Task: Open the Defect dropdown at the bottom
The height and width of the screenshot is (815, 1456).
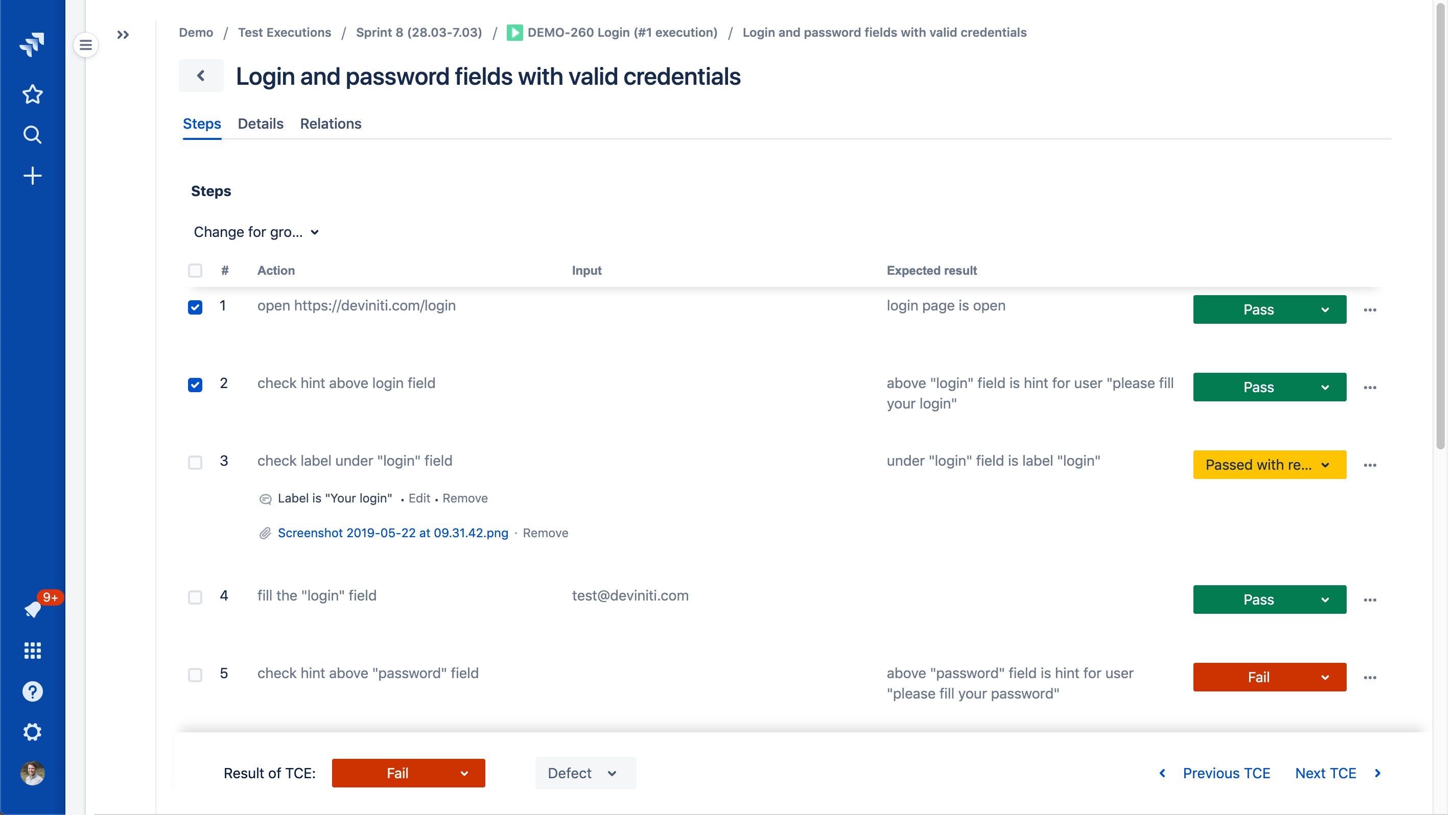Action: [585, 773]
